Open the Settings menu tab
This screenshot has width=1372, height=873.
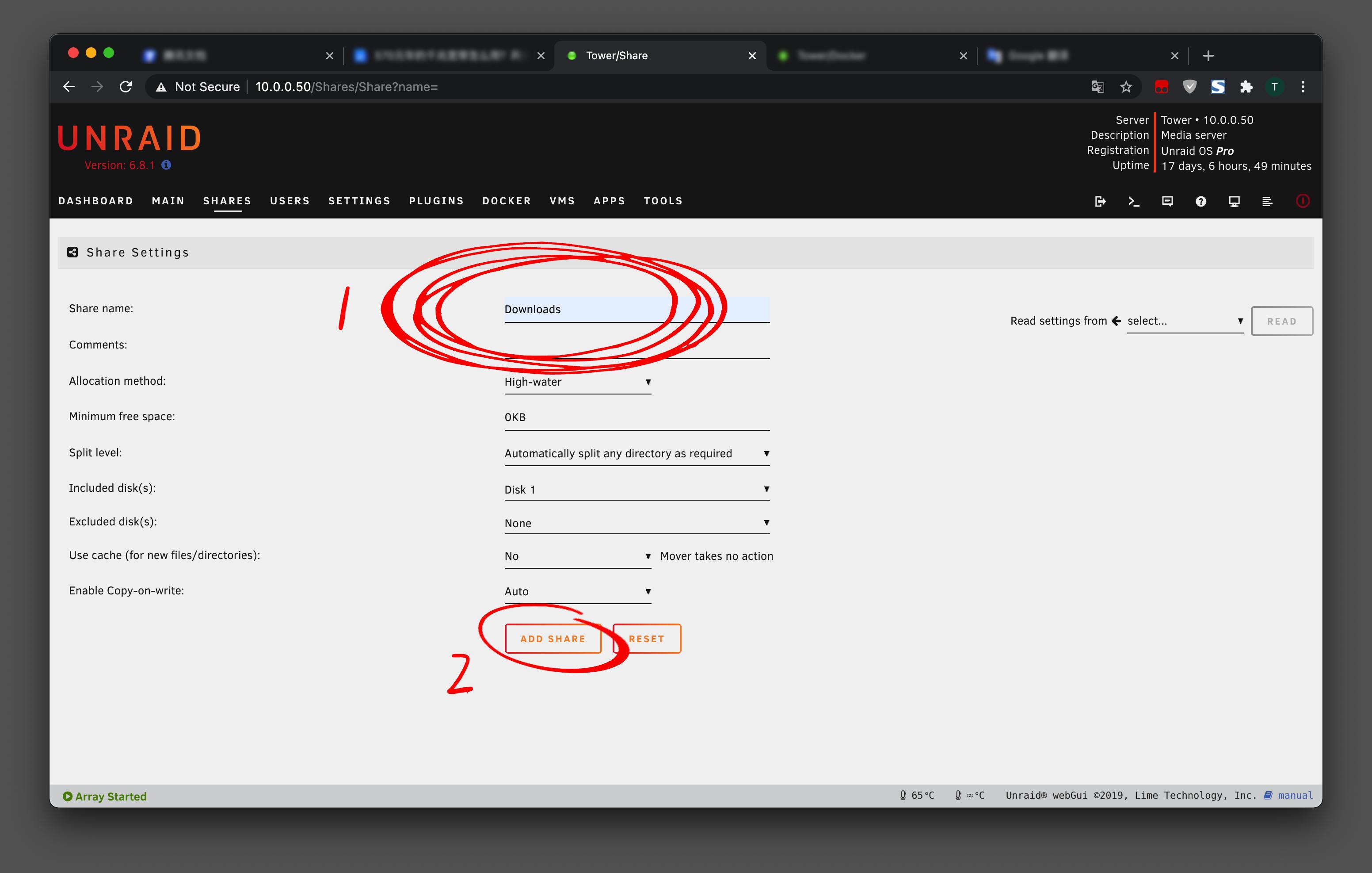(x=359, y=201)
